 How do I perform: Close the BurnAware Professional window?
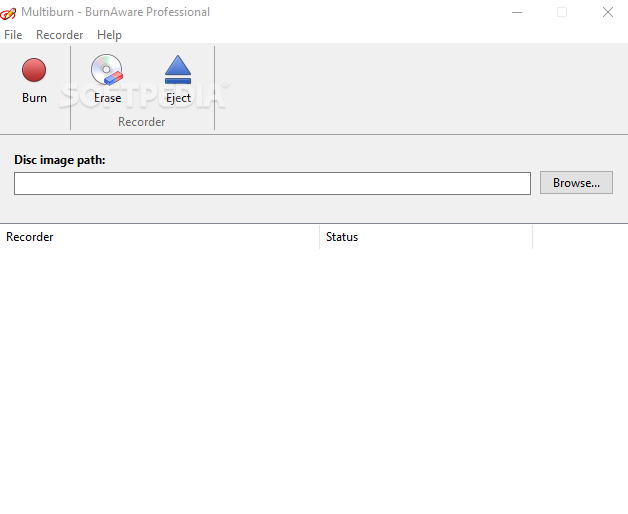pos(608,12)
